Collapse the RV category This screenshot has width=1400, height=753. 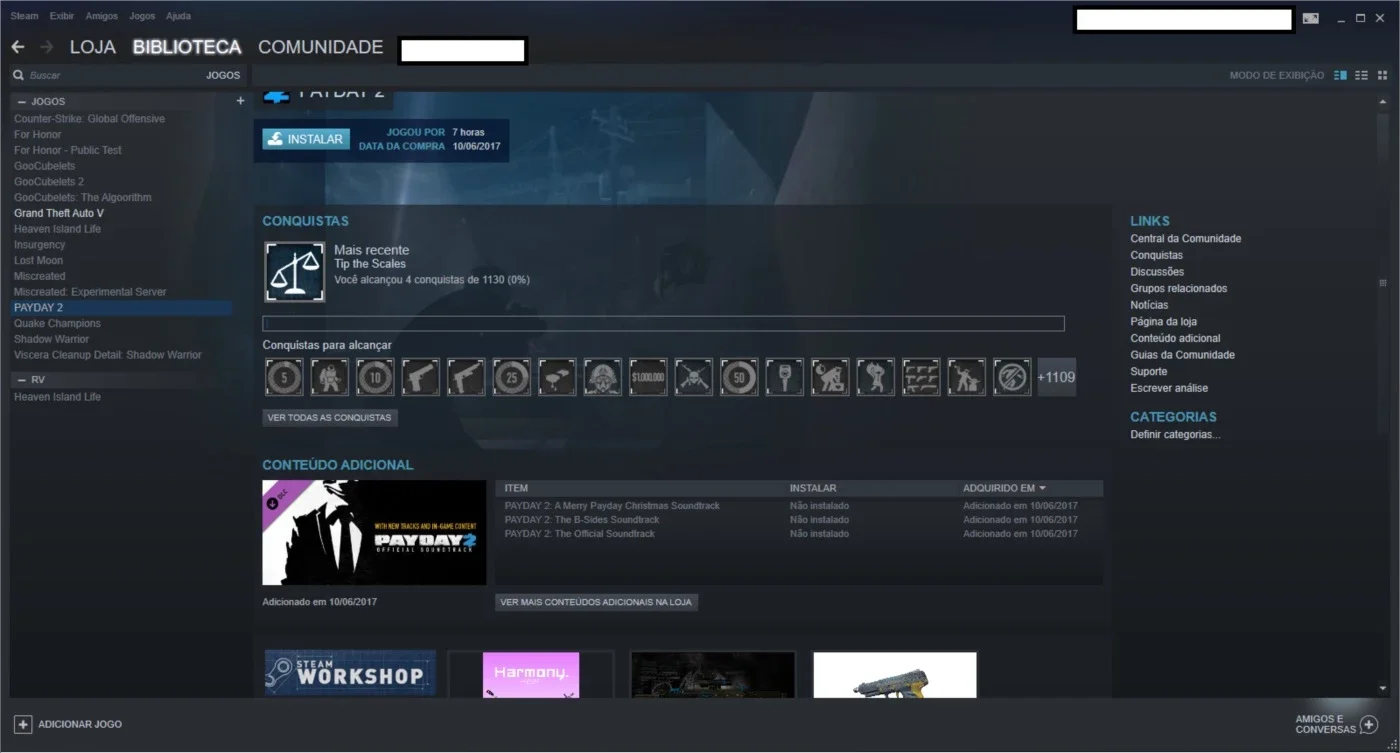pyautogui.click(x=22, y=380)
